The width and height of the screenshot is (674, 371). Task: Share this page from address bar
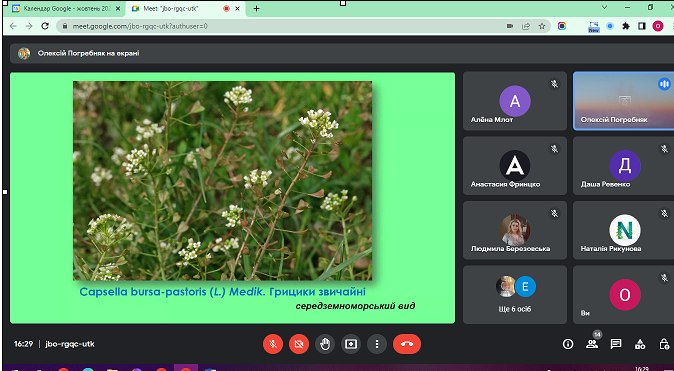coord(526,26)
